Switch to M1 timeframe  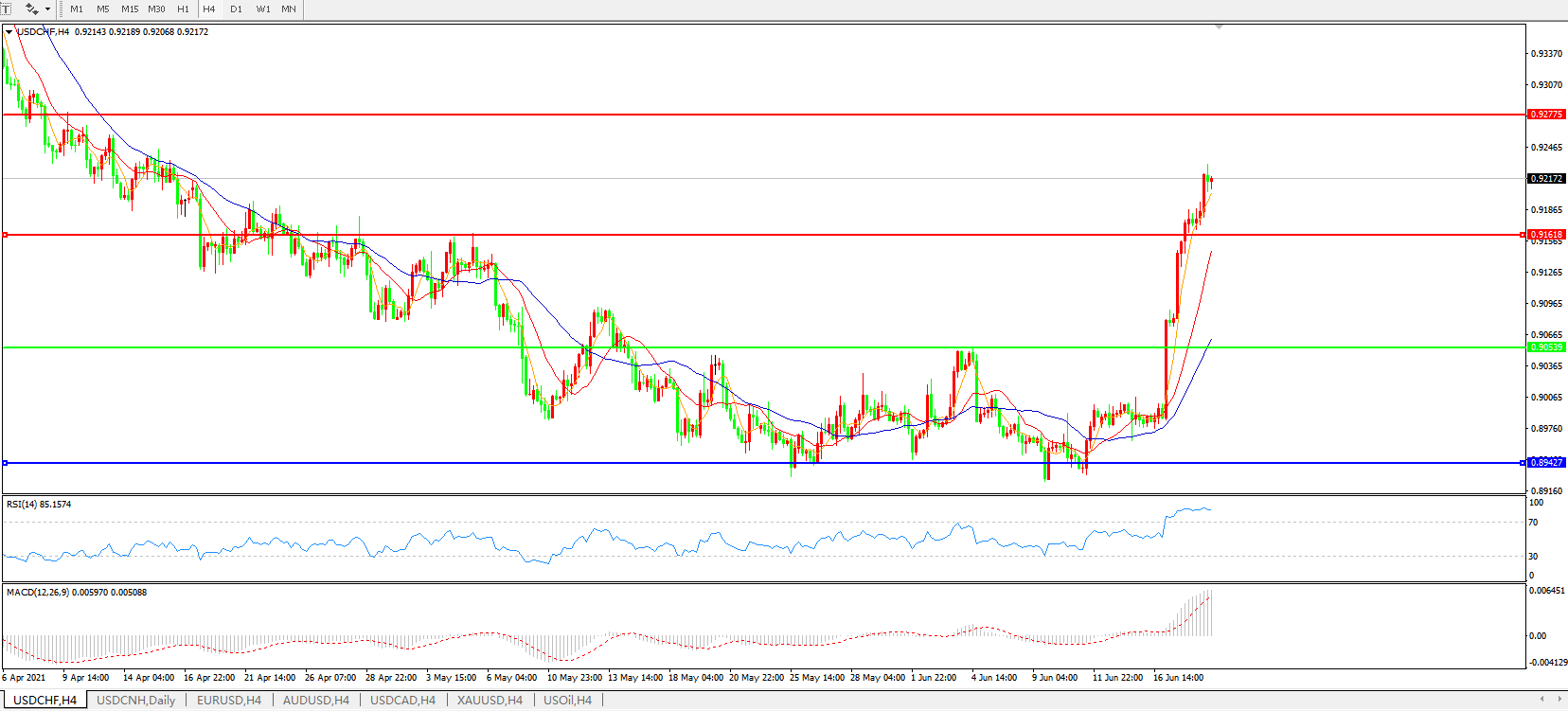tap(77, 9)
